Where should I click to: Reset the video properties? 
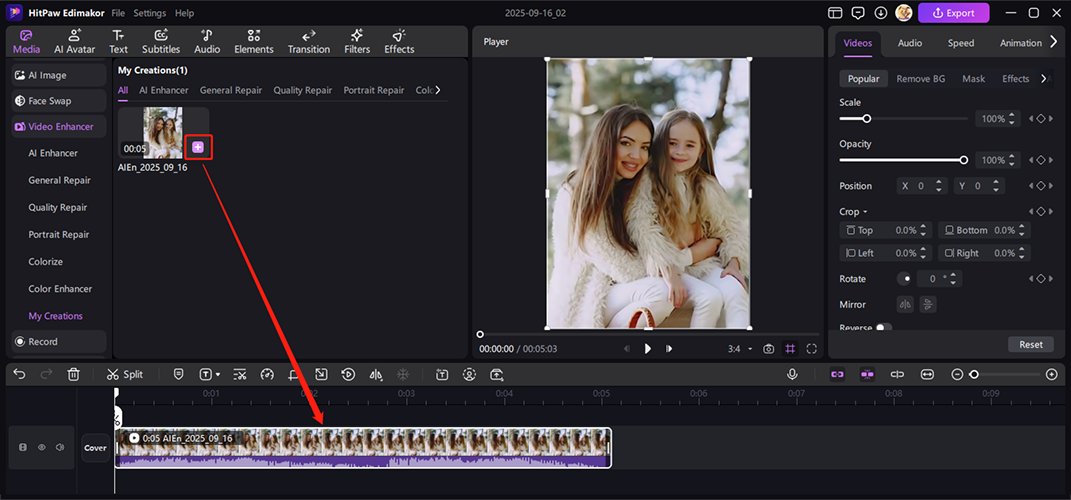(1031, 345)
